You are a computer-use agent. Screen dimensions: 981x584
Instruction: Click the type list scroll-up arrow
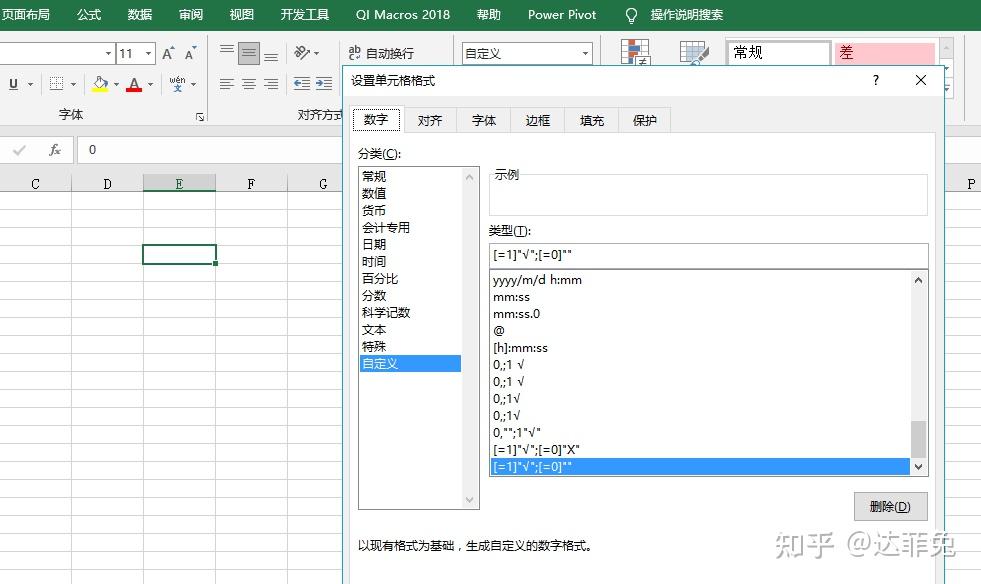click(918, 280)
